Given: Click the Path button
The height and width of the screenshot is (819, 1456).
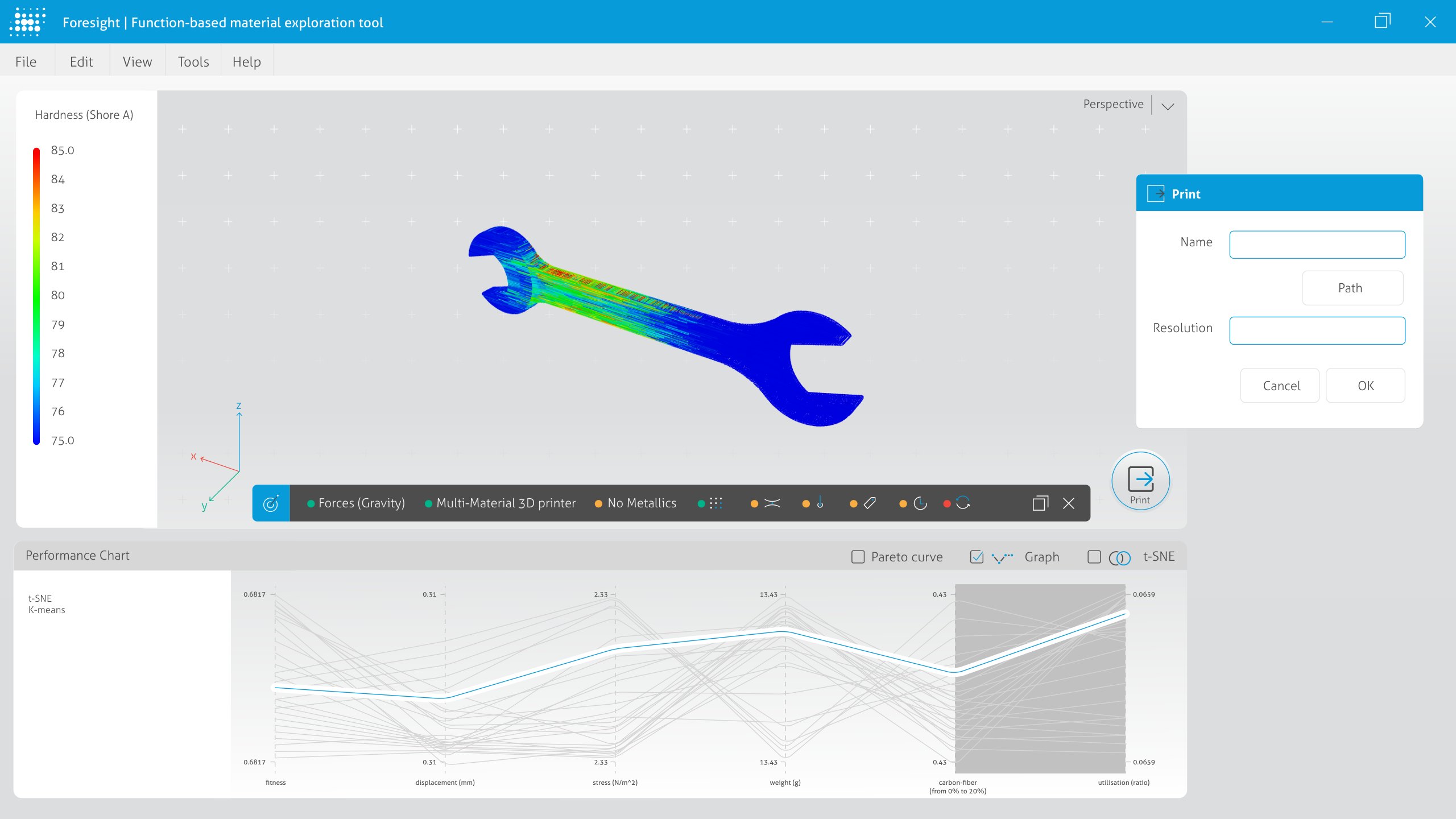Looking at the screenshot, I should coord(1352,288).
